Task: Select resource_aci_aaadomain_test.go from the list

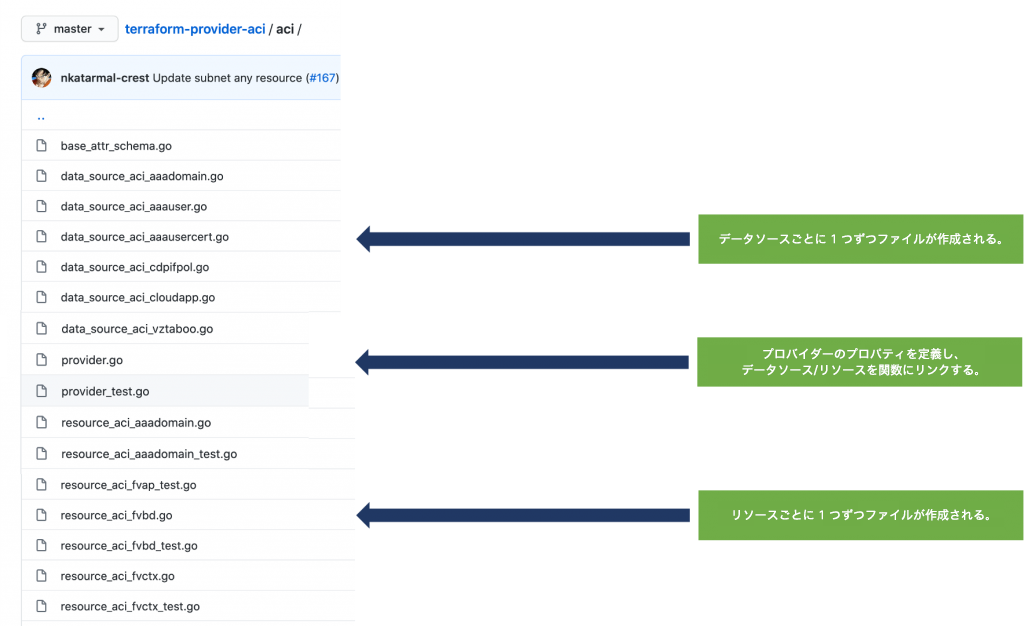Action: 148,454
